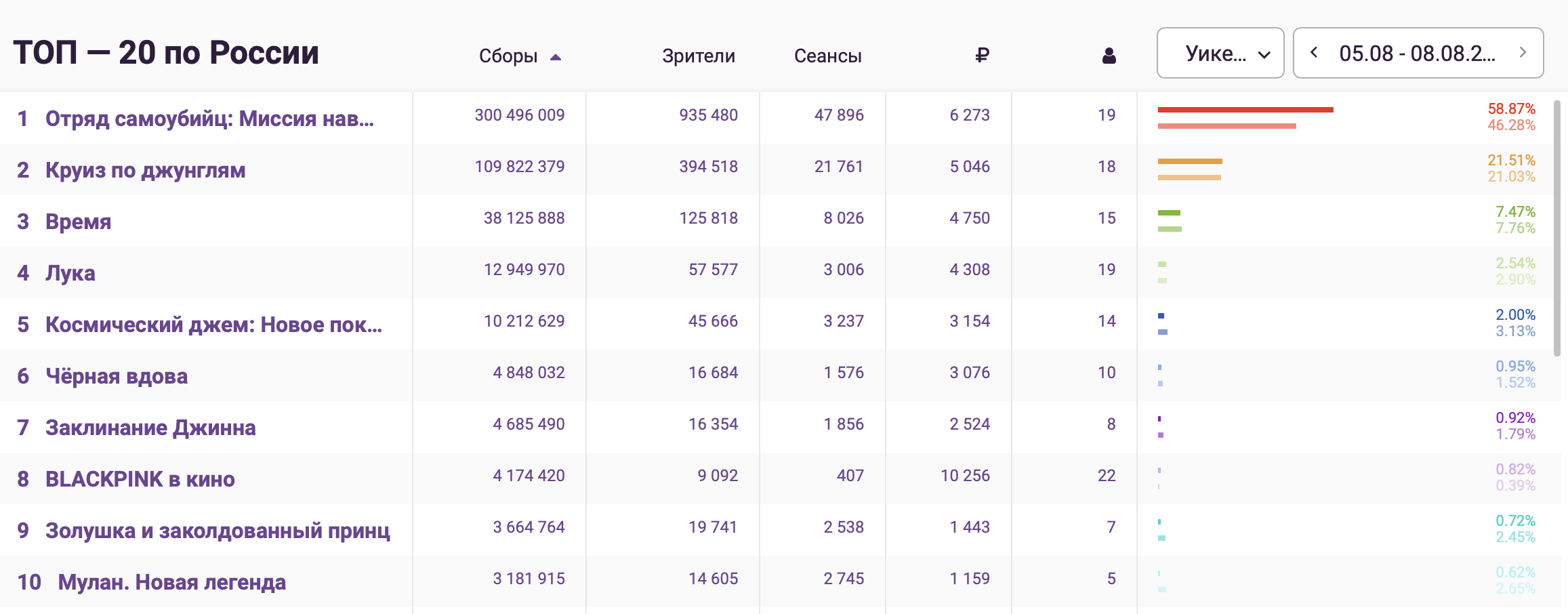Sort table by Сеансы column

tap(827, 56)
